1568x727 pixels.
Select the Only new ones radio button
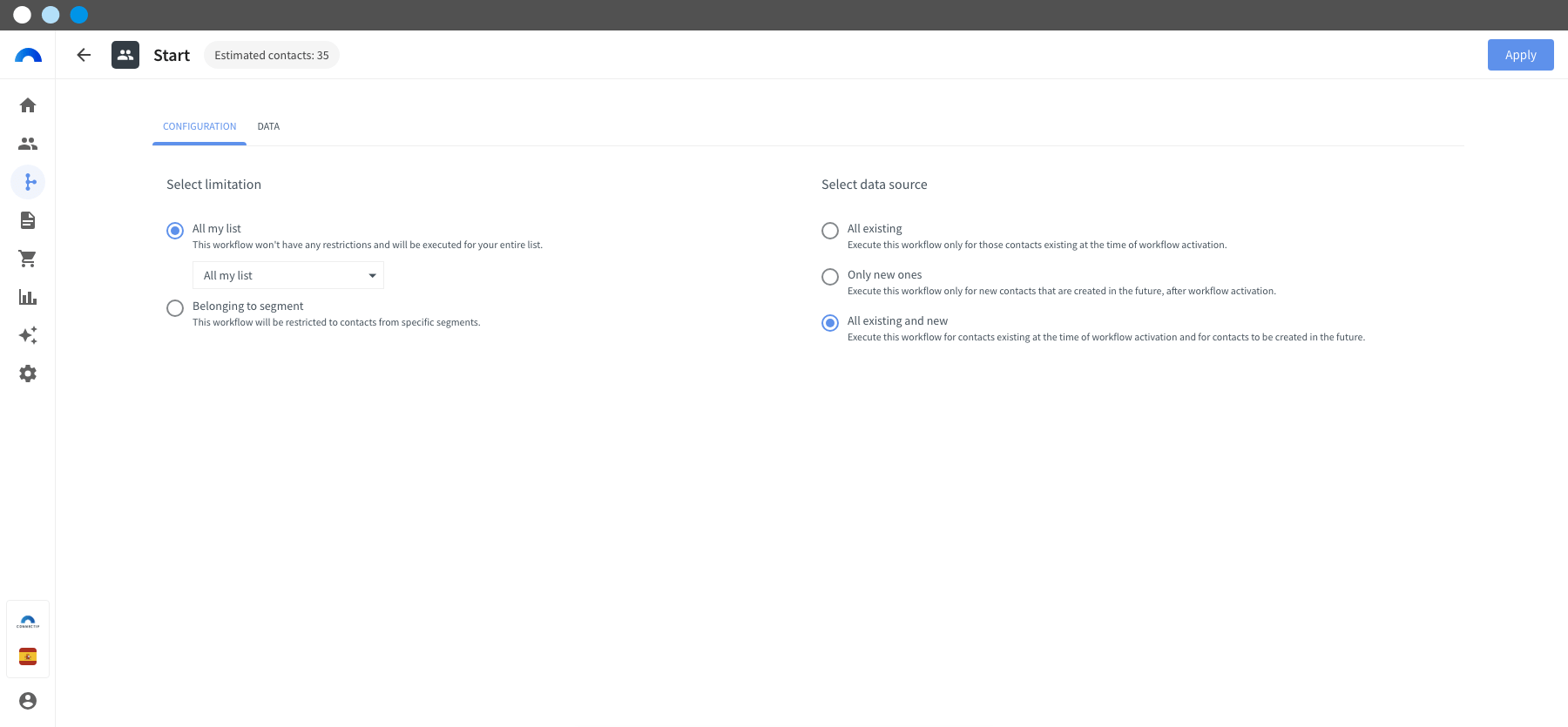830,277
